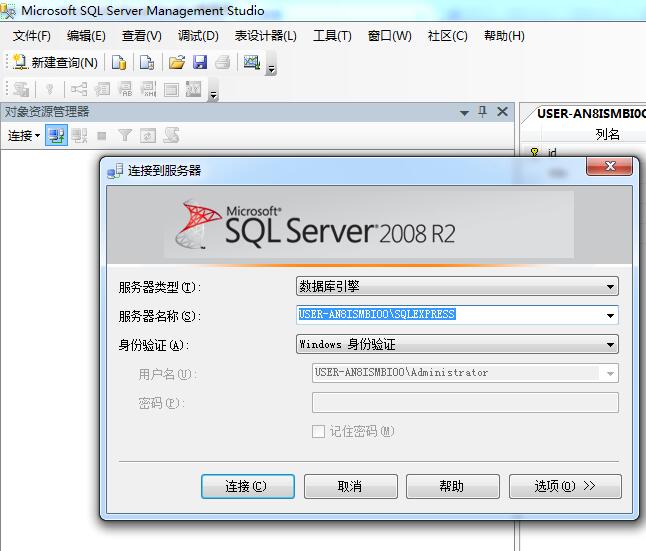Click the 取消 button
This screenshot has height=551, width=646.
[x=351, y=486]
